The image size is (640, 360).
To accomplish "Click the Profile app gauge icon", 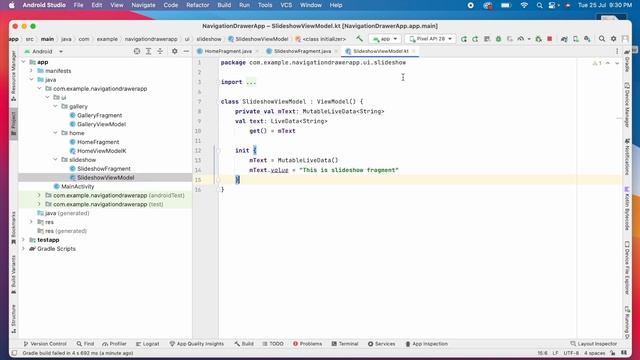I will [521, 39].
